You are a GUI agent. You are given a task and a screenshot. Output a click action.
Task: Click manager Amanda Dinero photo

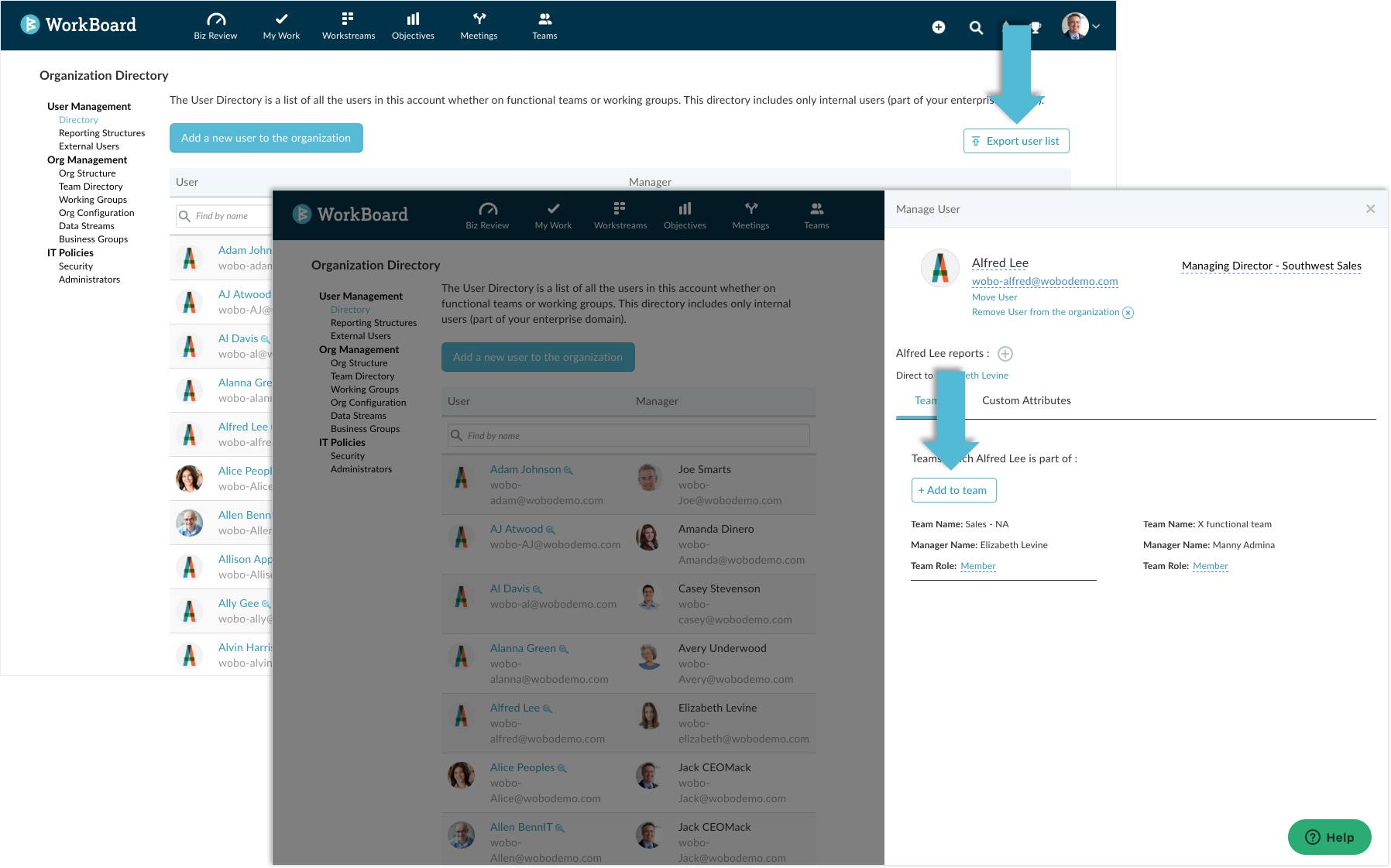[649, 537]
